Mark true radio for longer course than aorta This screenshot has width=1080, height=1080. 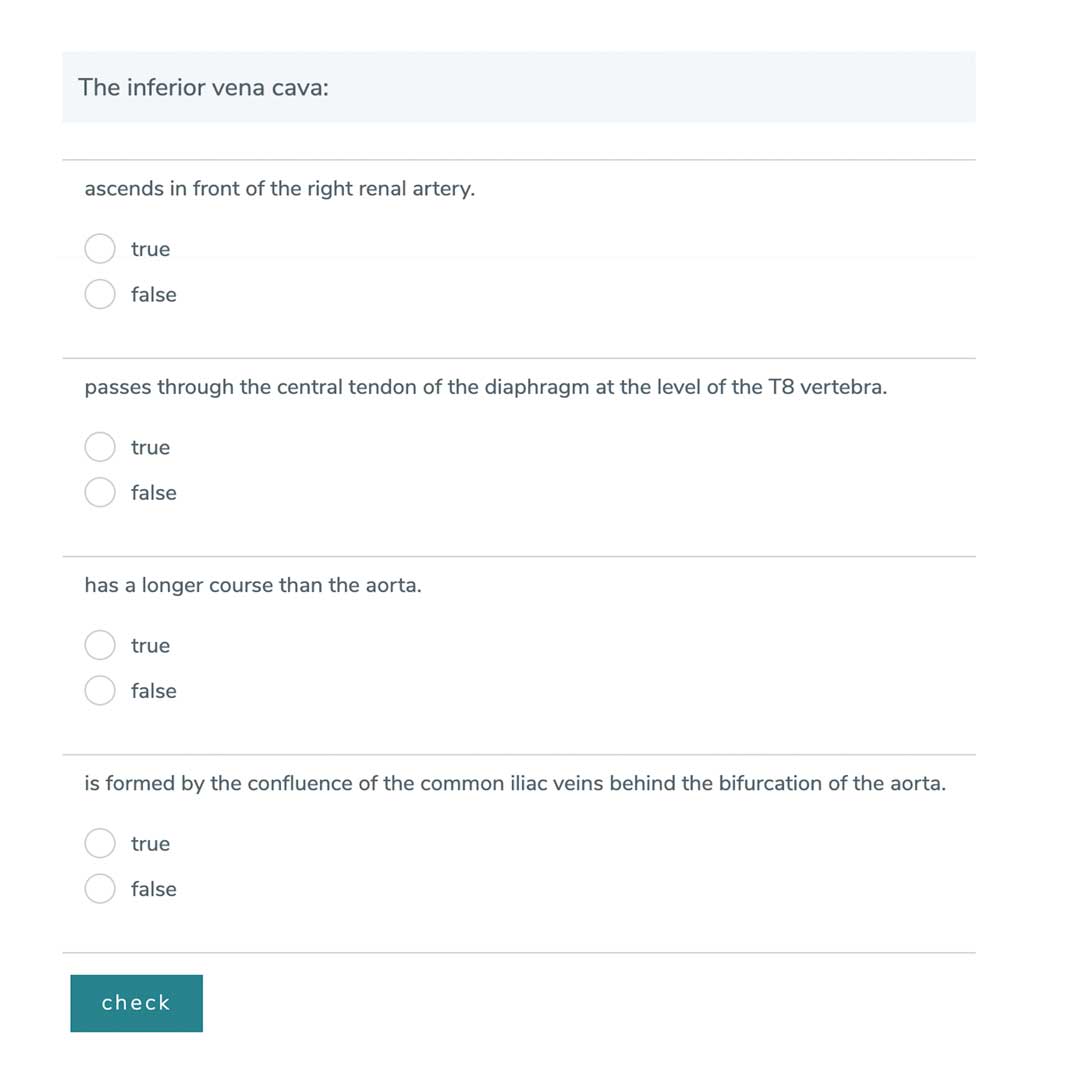pyautogui.click(x=100, y=645)
